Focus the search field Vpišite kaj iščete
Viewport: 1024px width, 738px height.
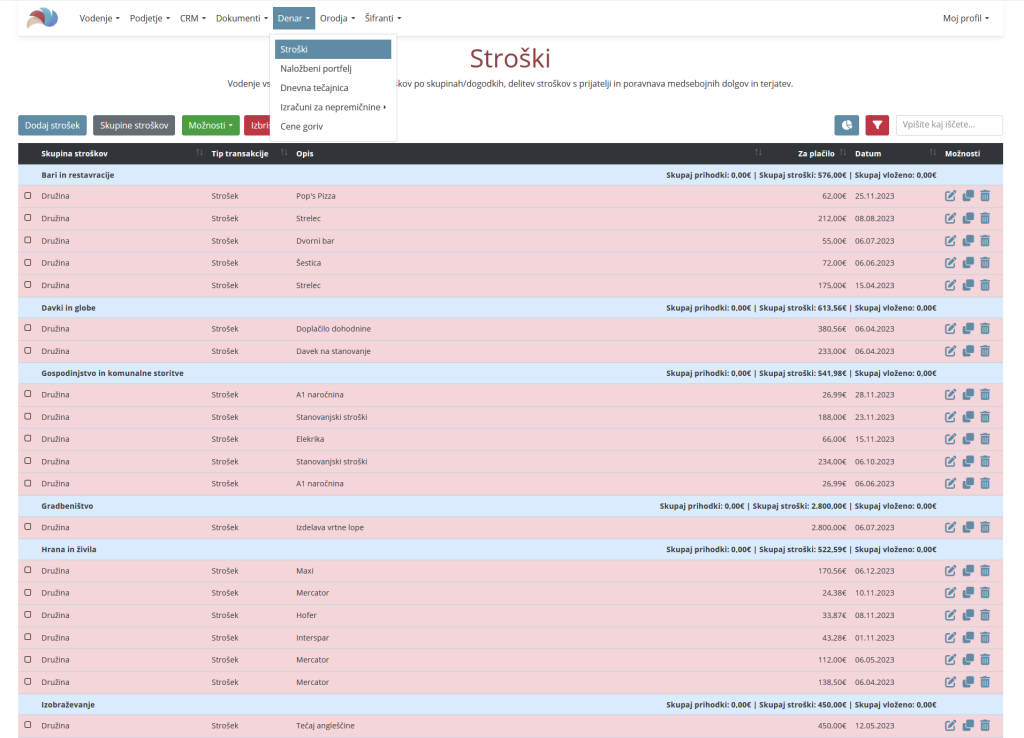tap(949, 125)
